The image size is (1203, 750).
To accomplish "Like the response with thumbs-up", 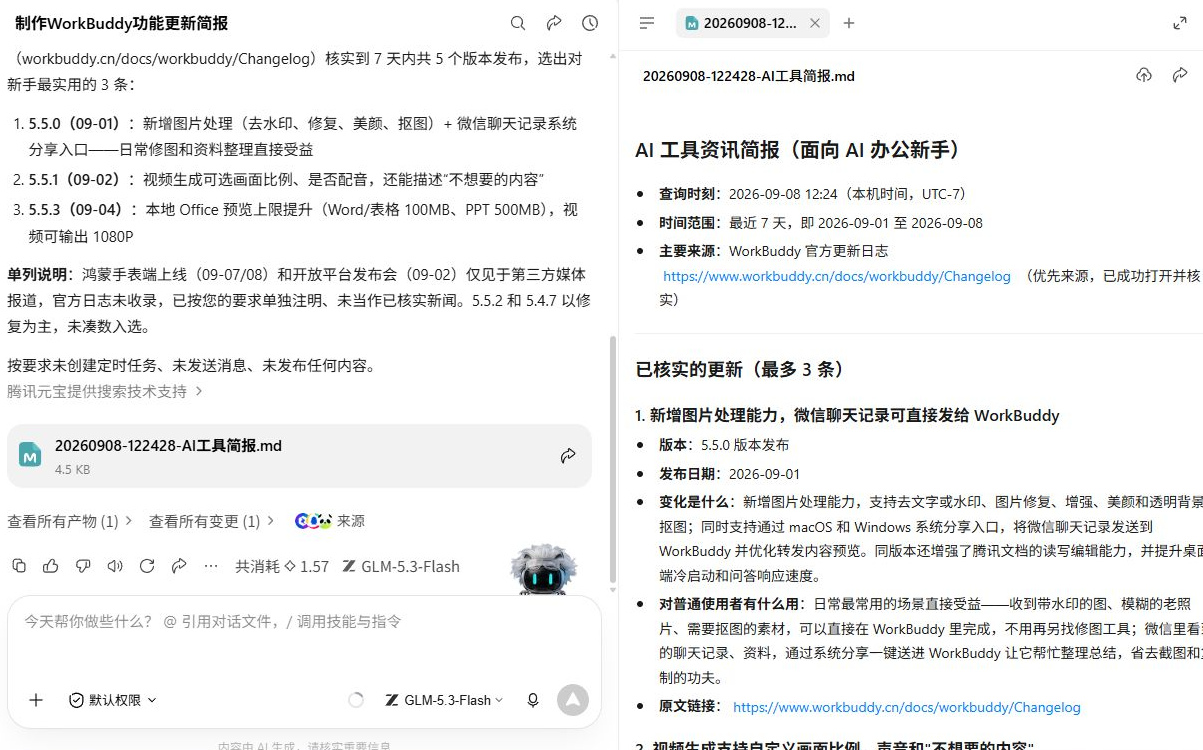I will (51, 566).
